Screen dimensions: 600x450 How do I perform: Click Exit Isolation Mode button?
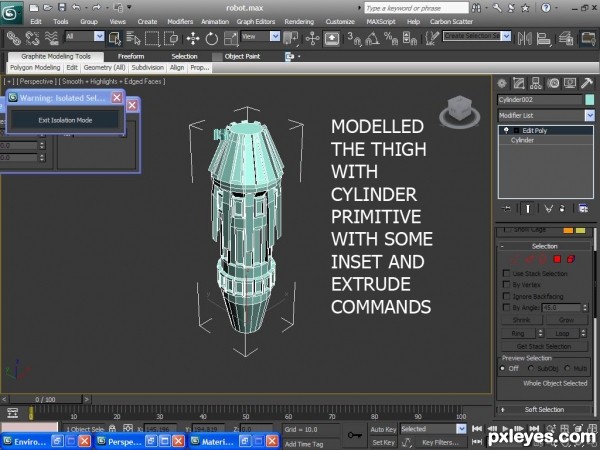65,120
